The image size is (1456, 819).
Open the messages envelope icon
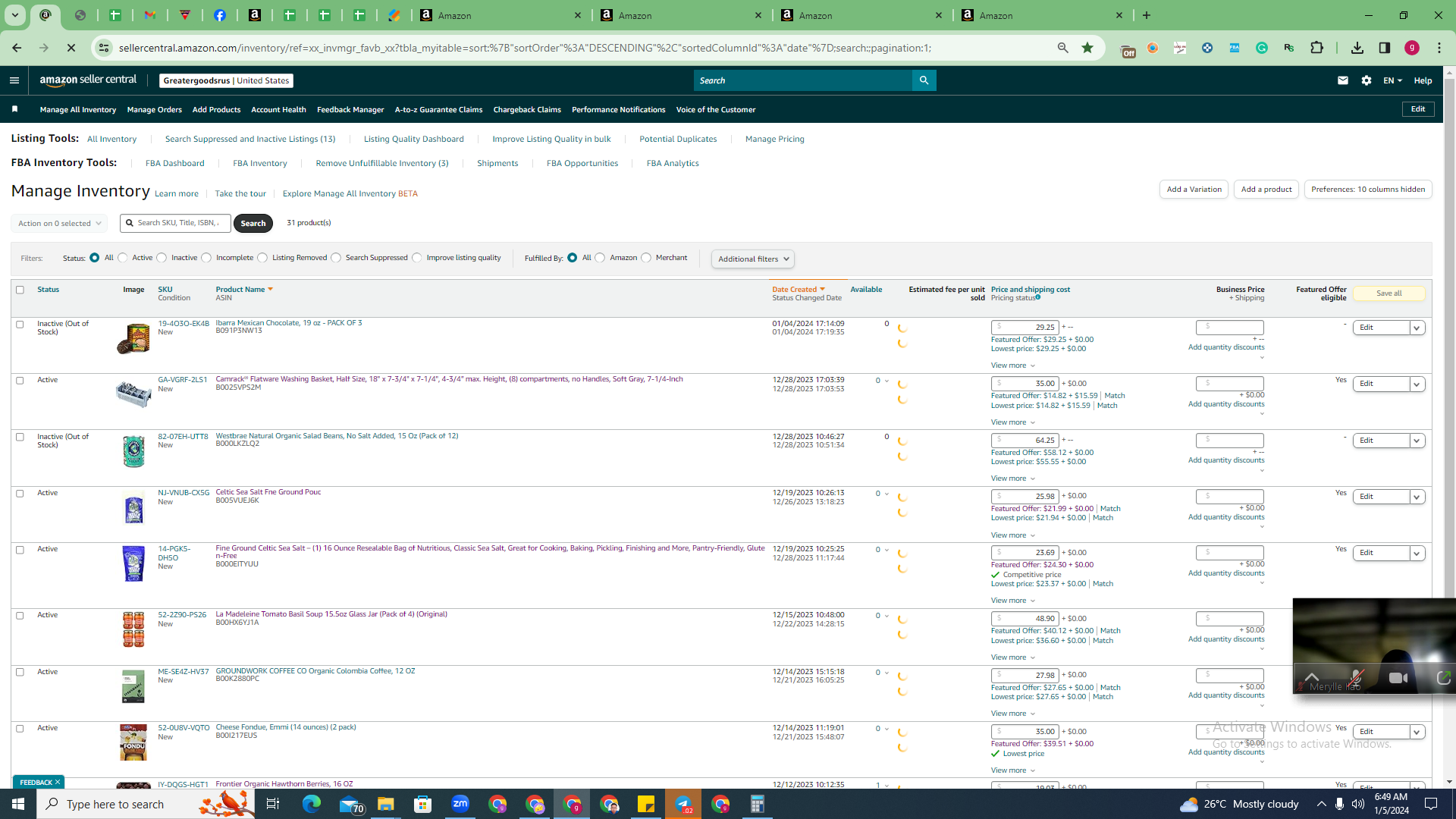(1343, 80)
